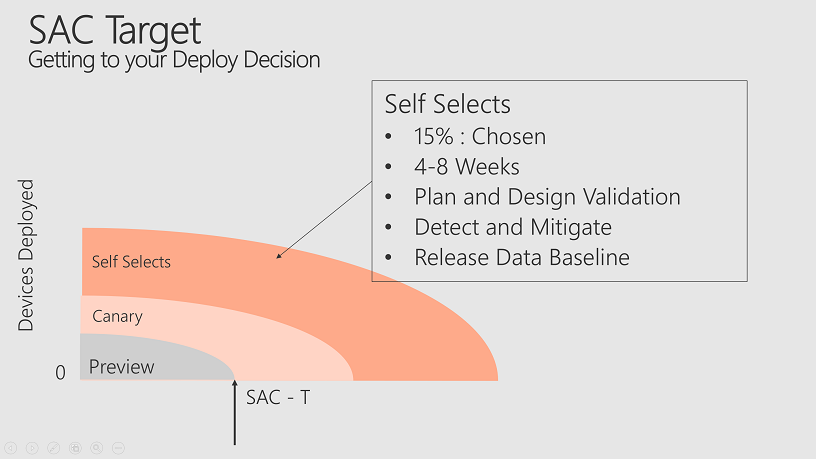This screenshot has width=816, height=459.
Task: Click the Self Selects callout heading
Action: (x=448, y=104)
